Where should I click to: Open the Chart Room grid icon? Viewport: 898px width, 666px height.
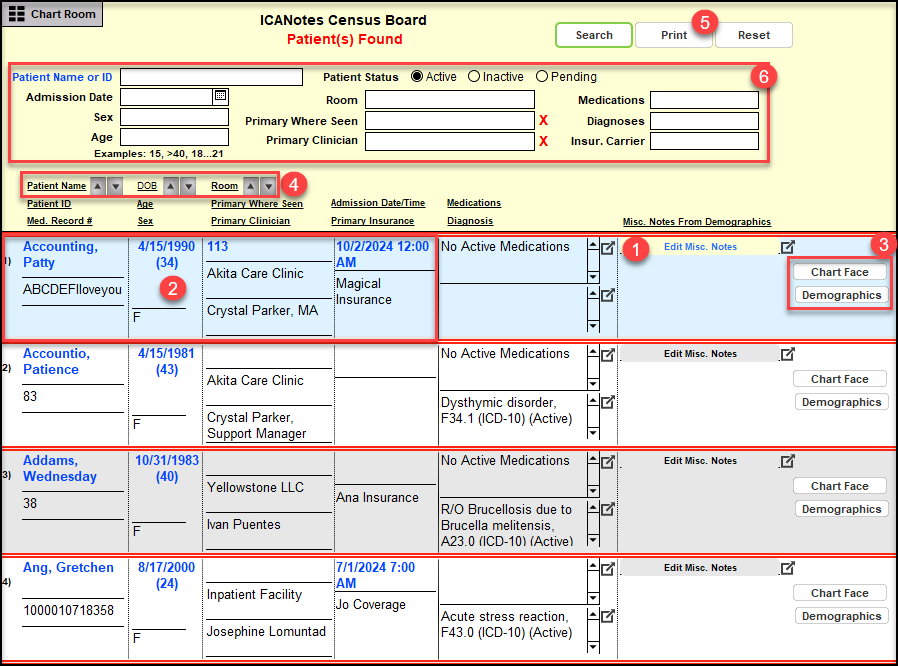pyautogui.click(x=17, y=14)
